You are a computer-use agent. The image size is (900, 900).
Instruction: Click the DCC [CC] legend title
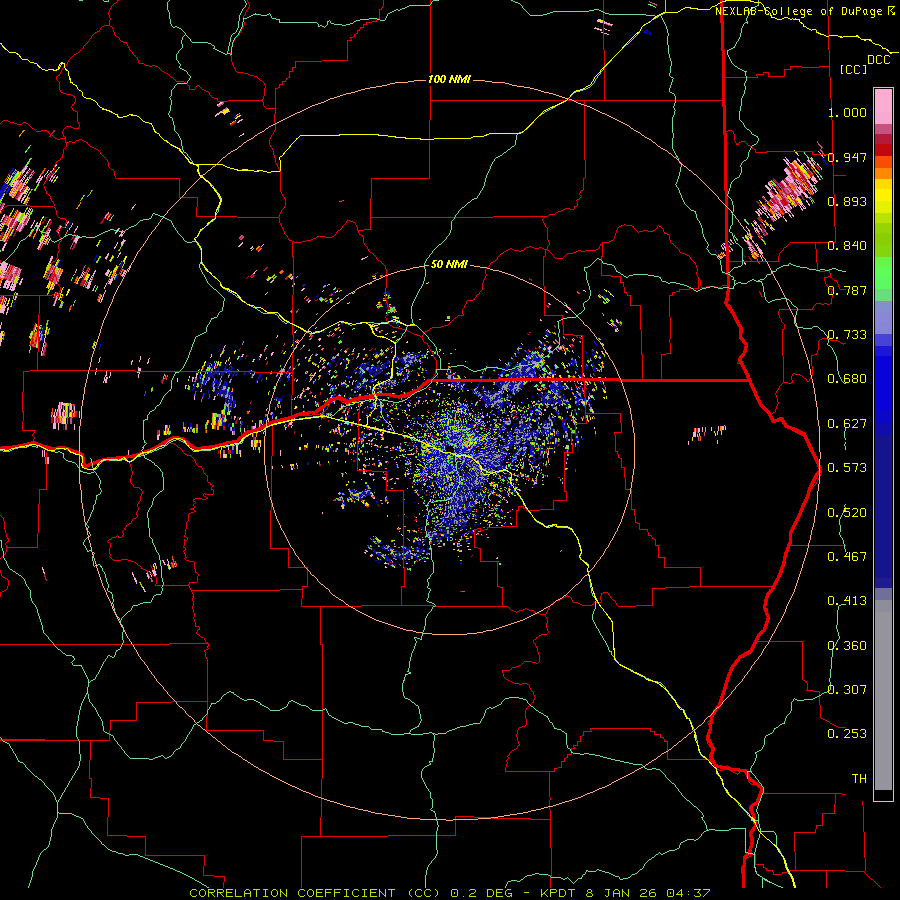tap(864, 64)
